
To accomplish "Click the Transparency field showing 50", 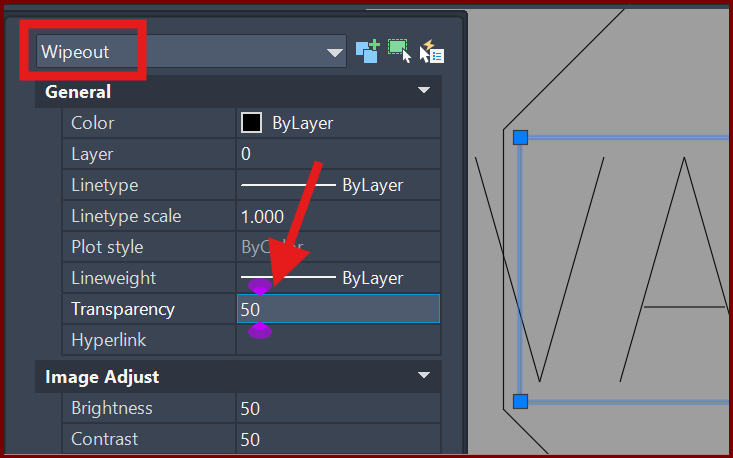I will (x=337, y=309).
